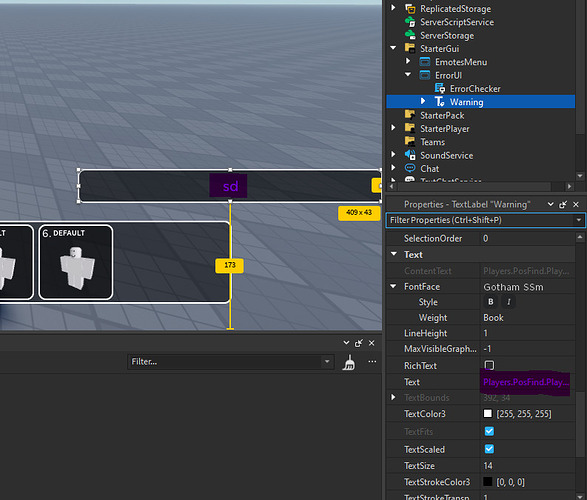Screen dimensions: 587x500
Task: Toggle Italic font style button
Action: pos(508,302)
